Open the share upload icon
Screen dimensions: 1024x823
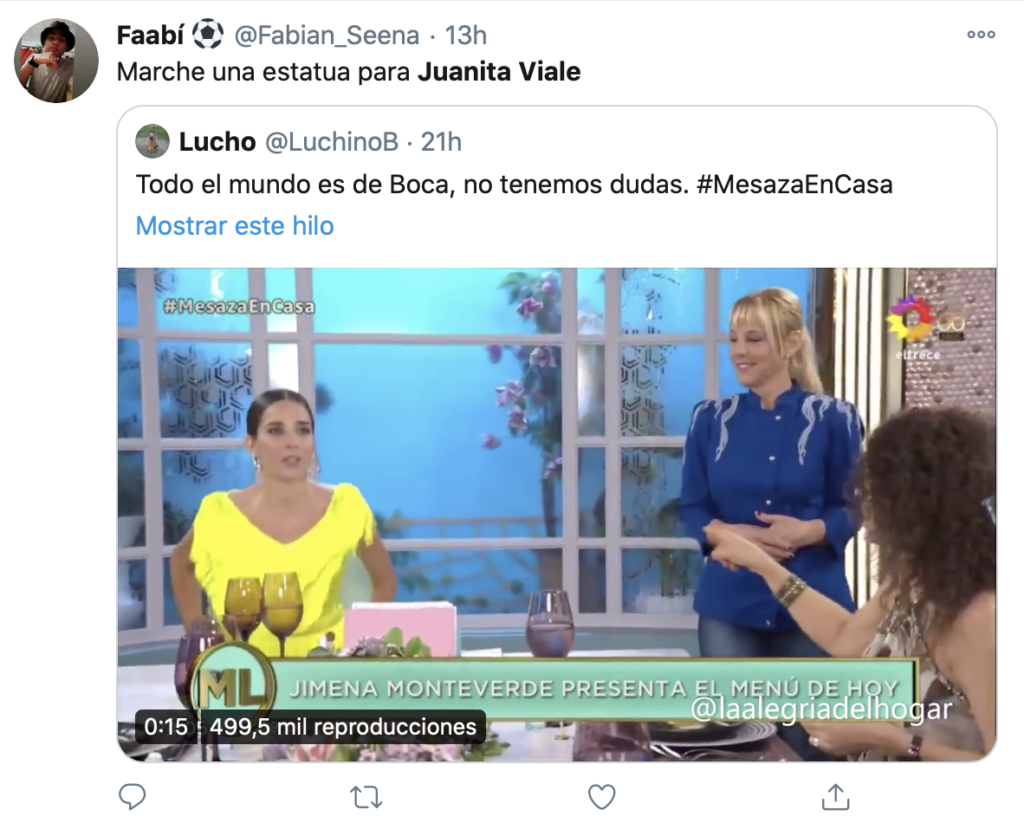(835, 796)
